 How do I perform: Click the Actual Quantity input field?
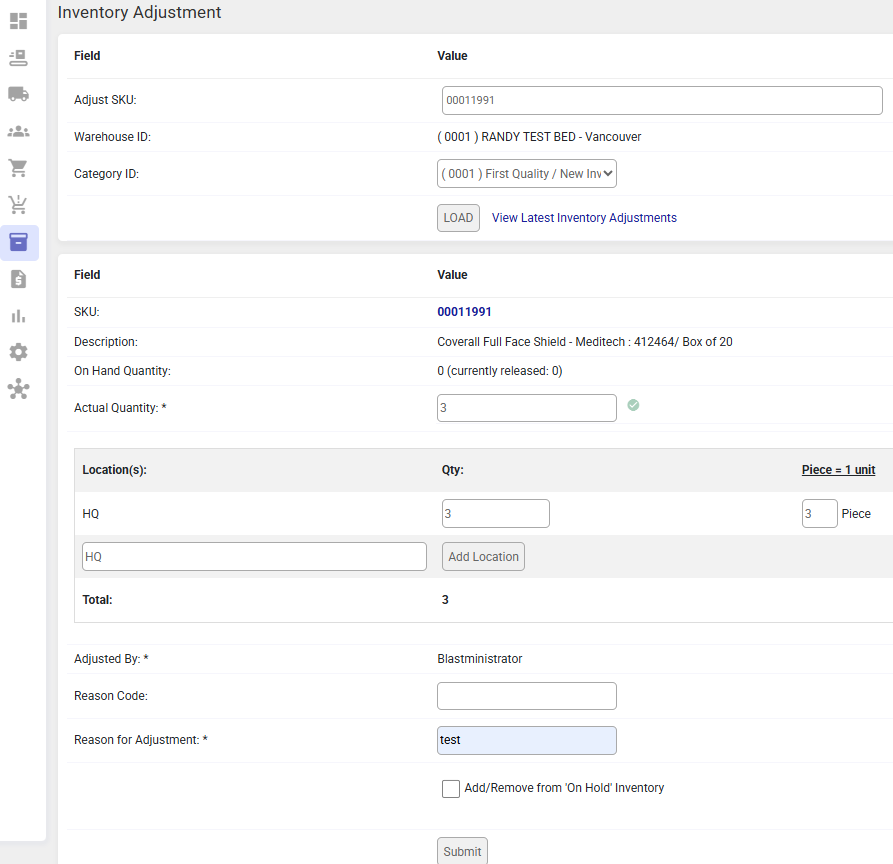click(x=527, y=408)
